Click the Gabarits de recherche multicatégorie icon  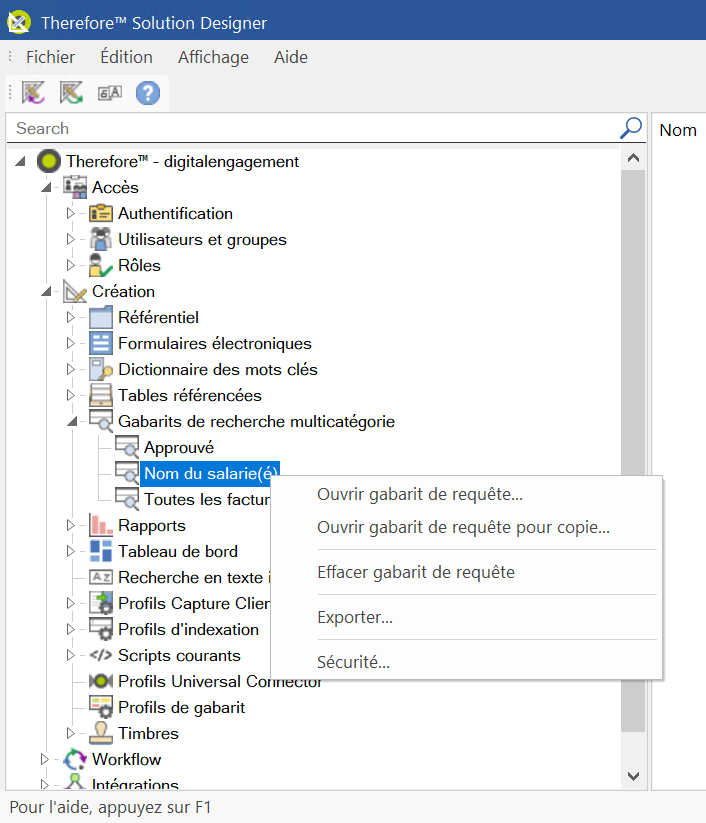coord(101,421)
